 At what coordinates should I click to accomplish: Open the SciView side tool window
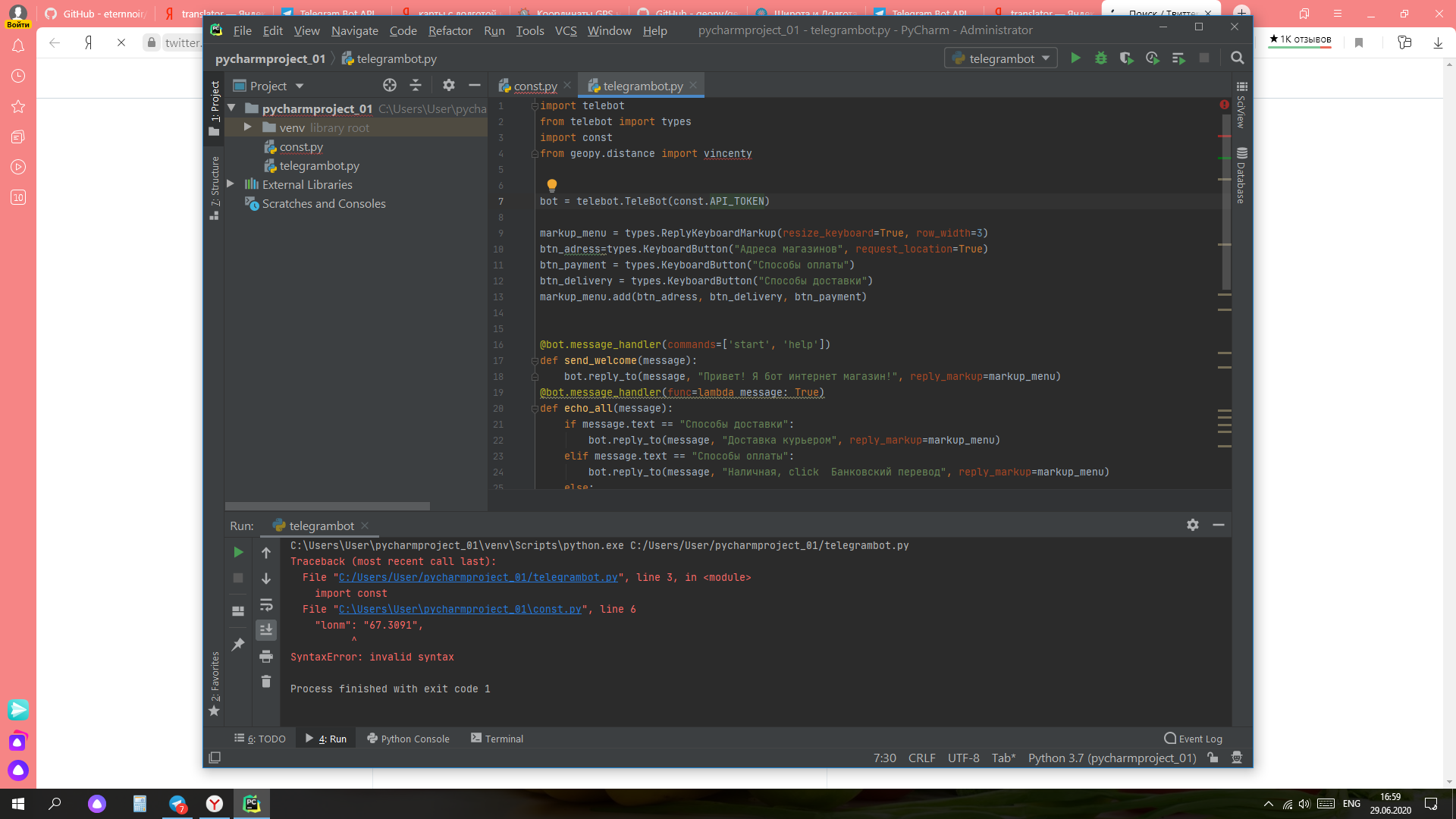pyautogui.click(x=1241, y=105)
